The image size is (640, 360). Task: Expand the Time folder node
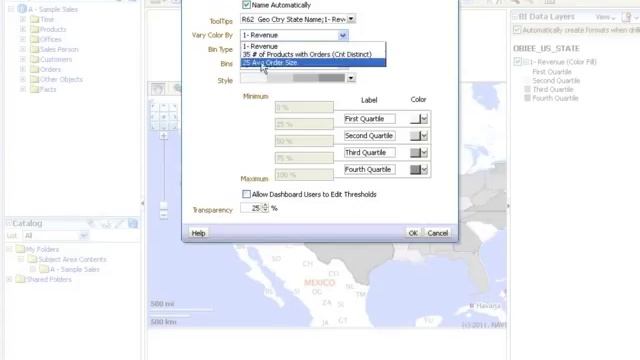point(23,19)
